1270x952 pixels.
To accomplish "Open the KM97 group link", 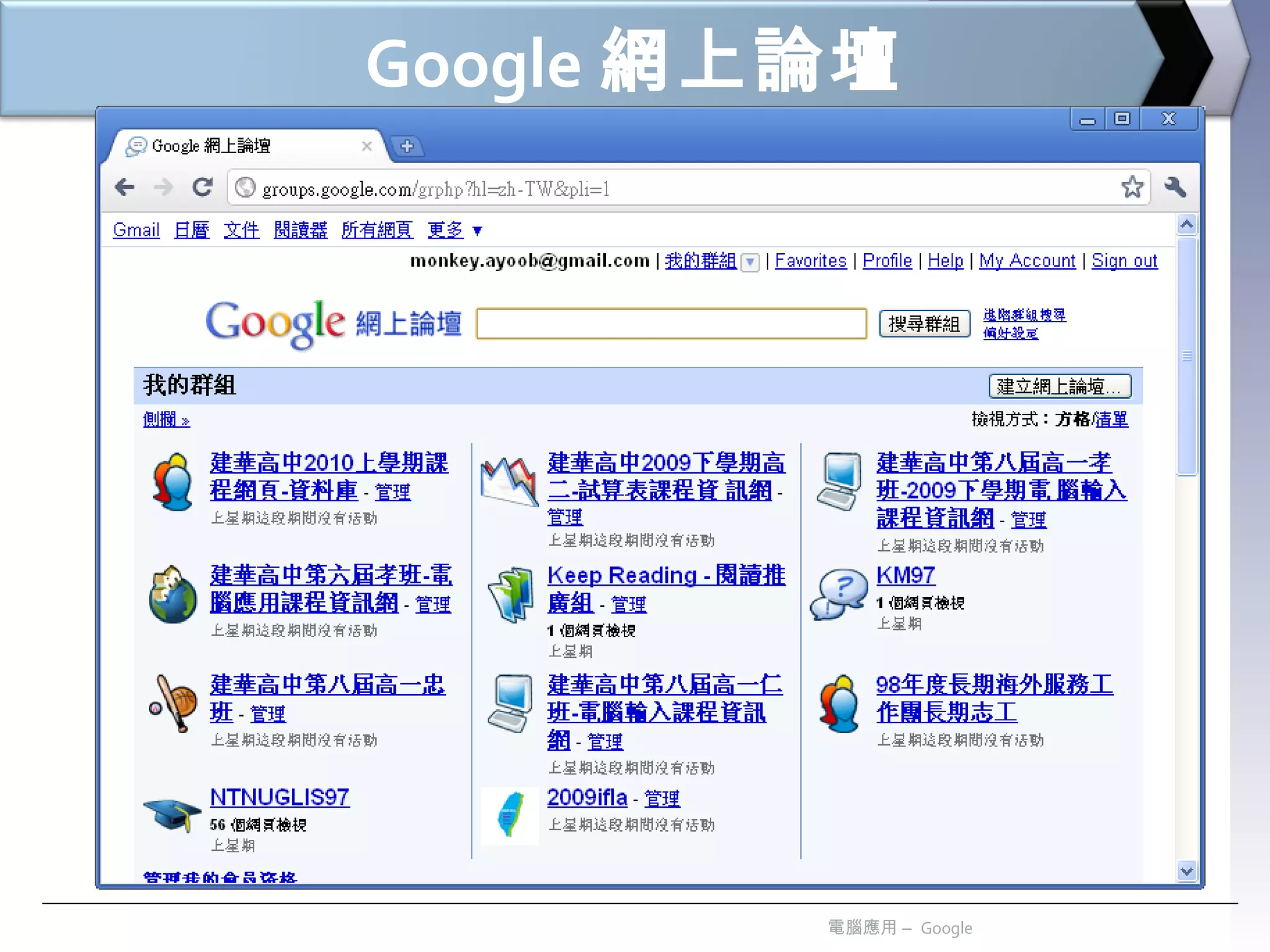I will [905, 575].
